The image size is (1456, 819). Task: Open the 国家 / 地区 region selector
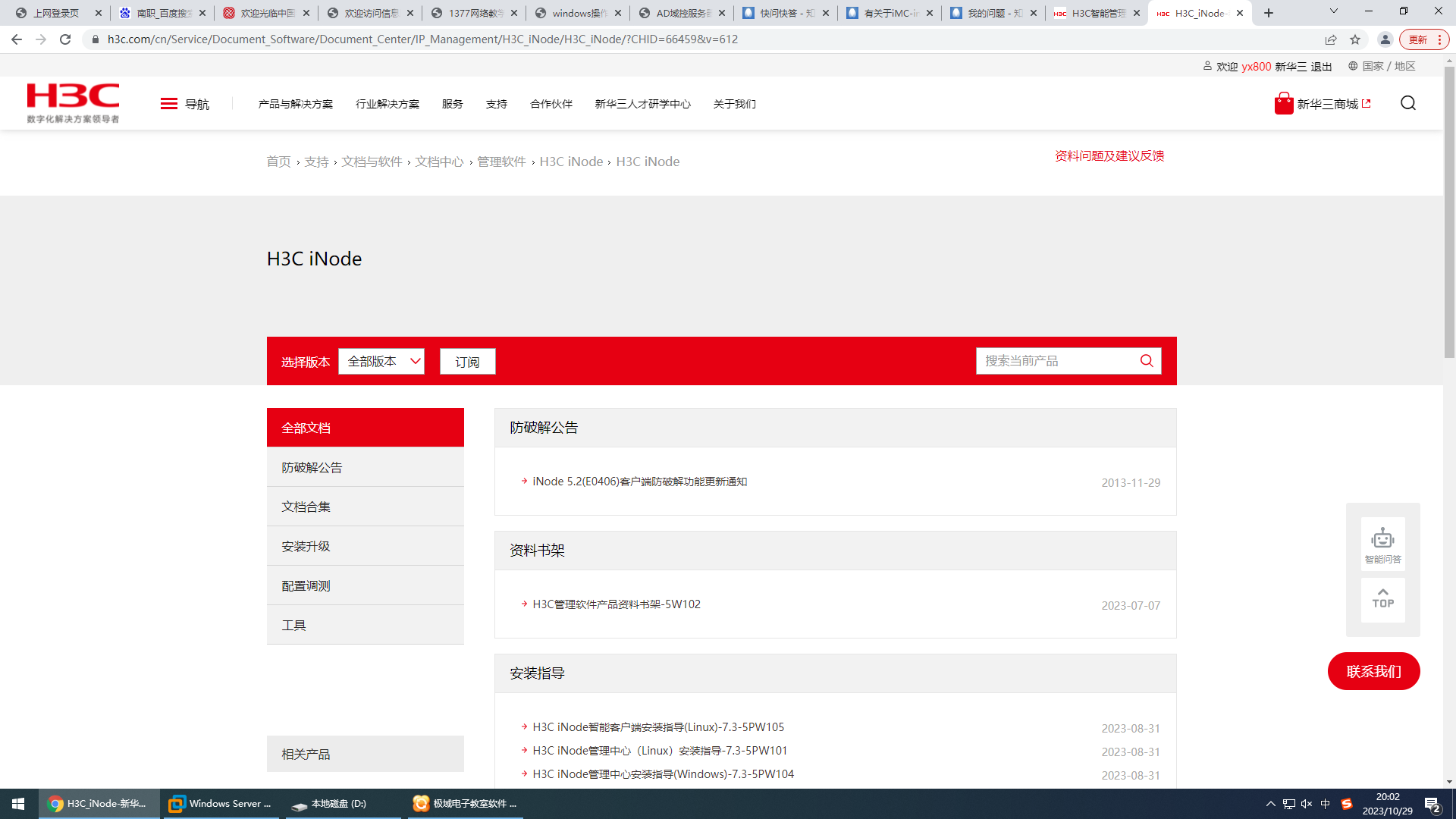coord(1382,66)
